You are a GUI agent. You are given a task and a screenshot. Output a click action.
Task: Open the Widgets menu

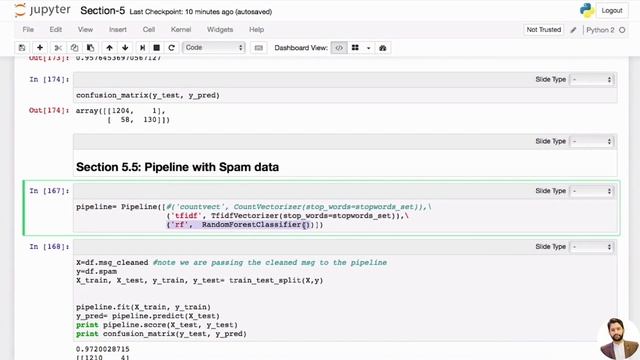tap(220, 29)
